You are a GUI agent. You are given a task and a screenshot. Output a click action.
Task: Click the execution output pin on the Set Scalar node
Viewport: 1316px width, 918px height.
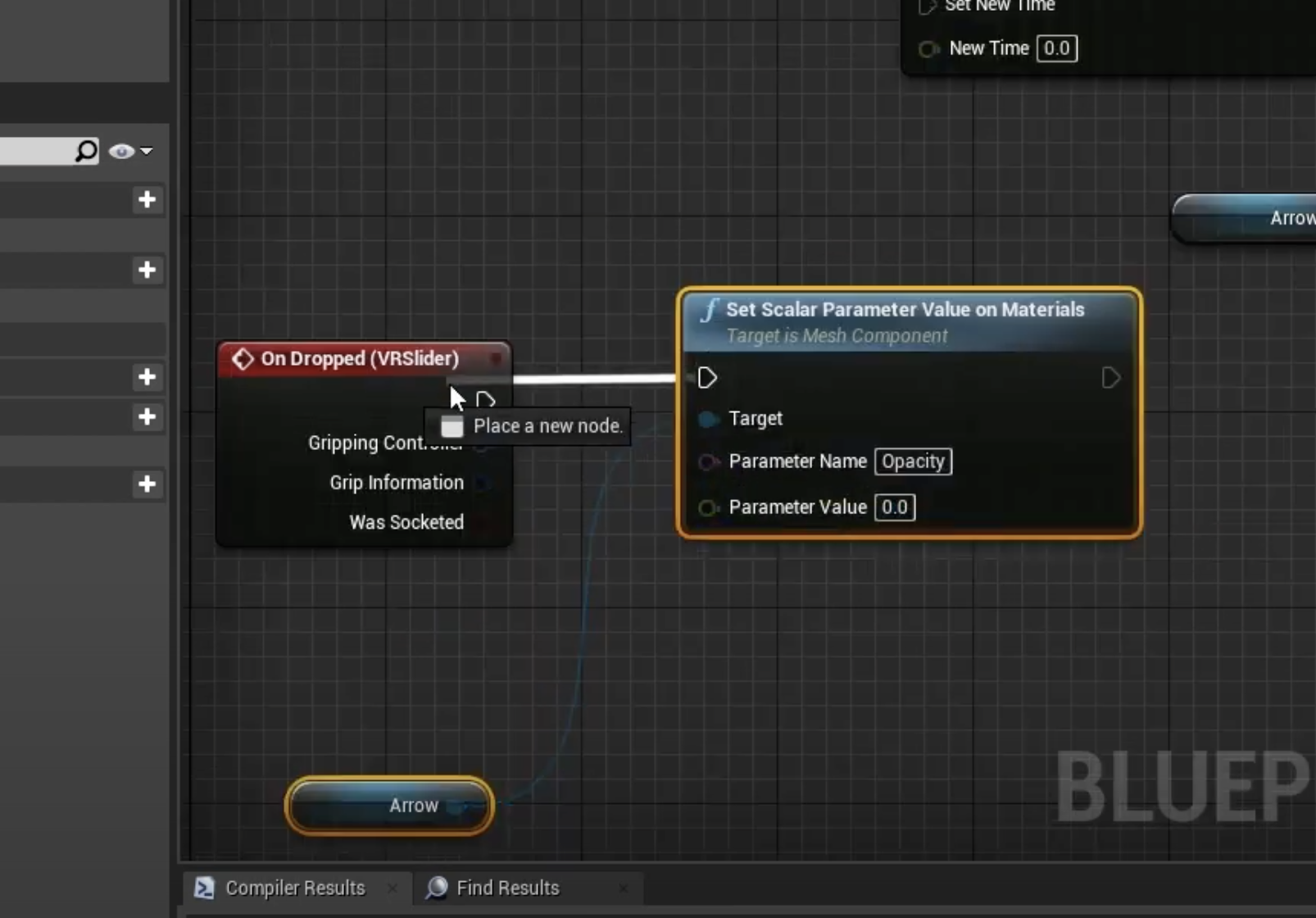click(x=1110, y=378)
